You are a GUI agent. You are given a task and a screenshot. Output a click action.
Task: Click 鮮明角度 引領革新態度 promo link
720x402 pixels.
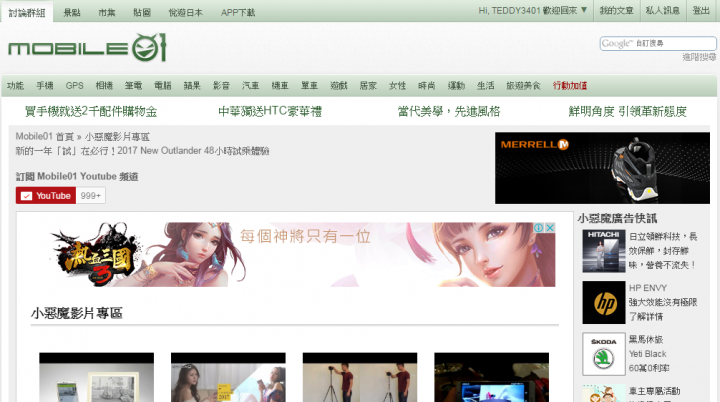point(628,111)
